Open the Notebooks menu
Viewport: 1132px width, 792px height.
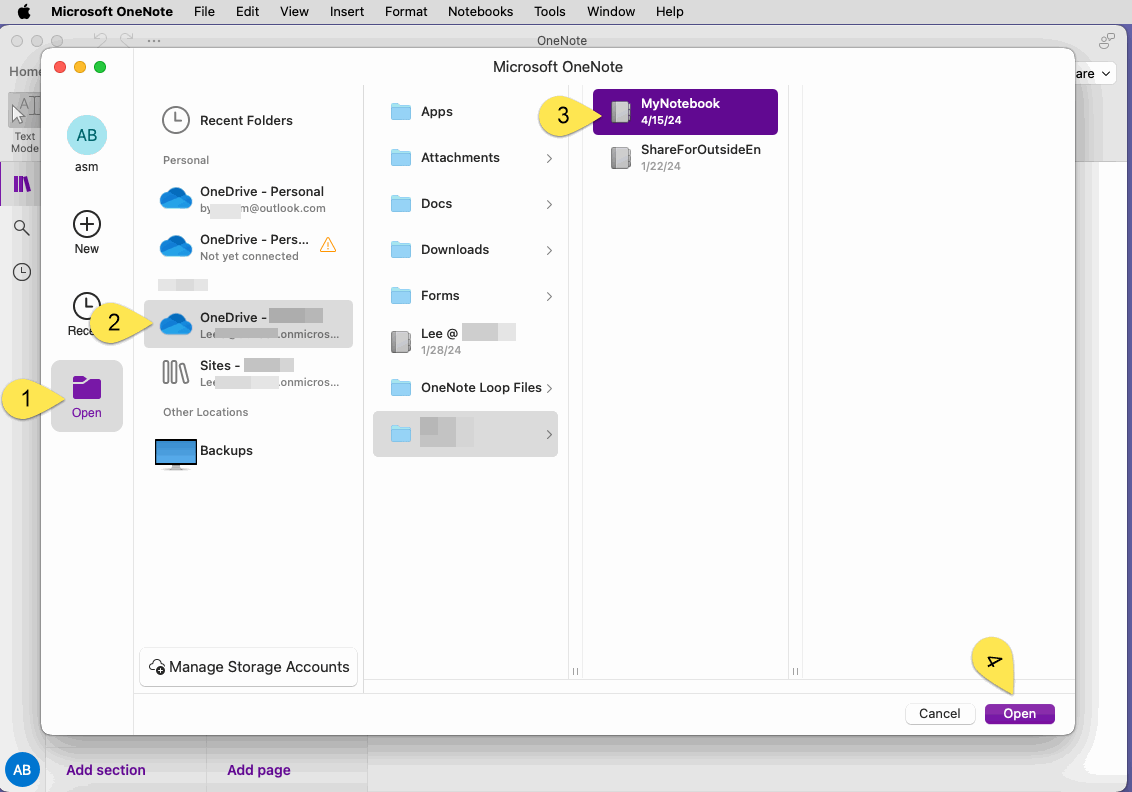[x=480, y=12]
